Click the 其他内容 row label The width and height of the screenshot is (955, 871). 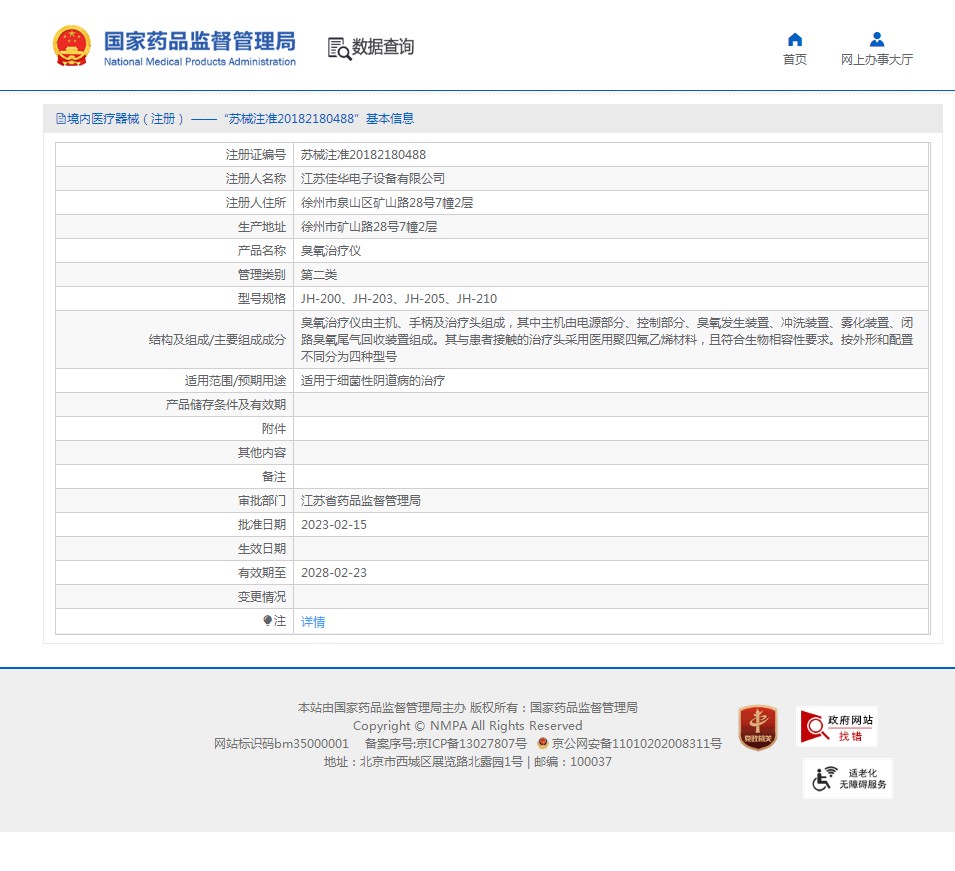coord(262,453)
